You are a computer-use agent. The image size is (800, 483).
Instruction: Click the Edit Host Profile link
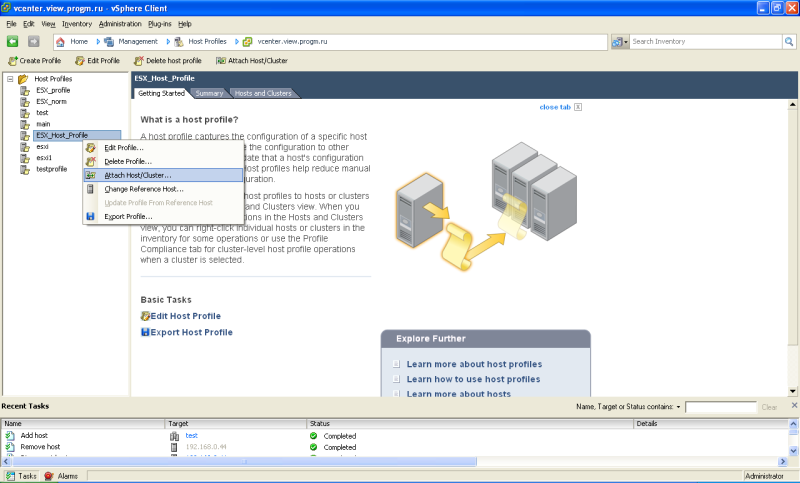tap(186, 316)
